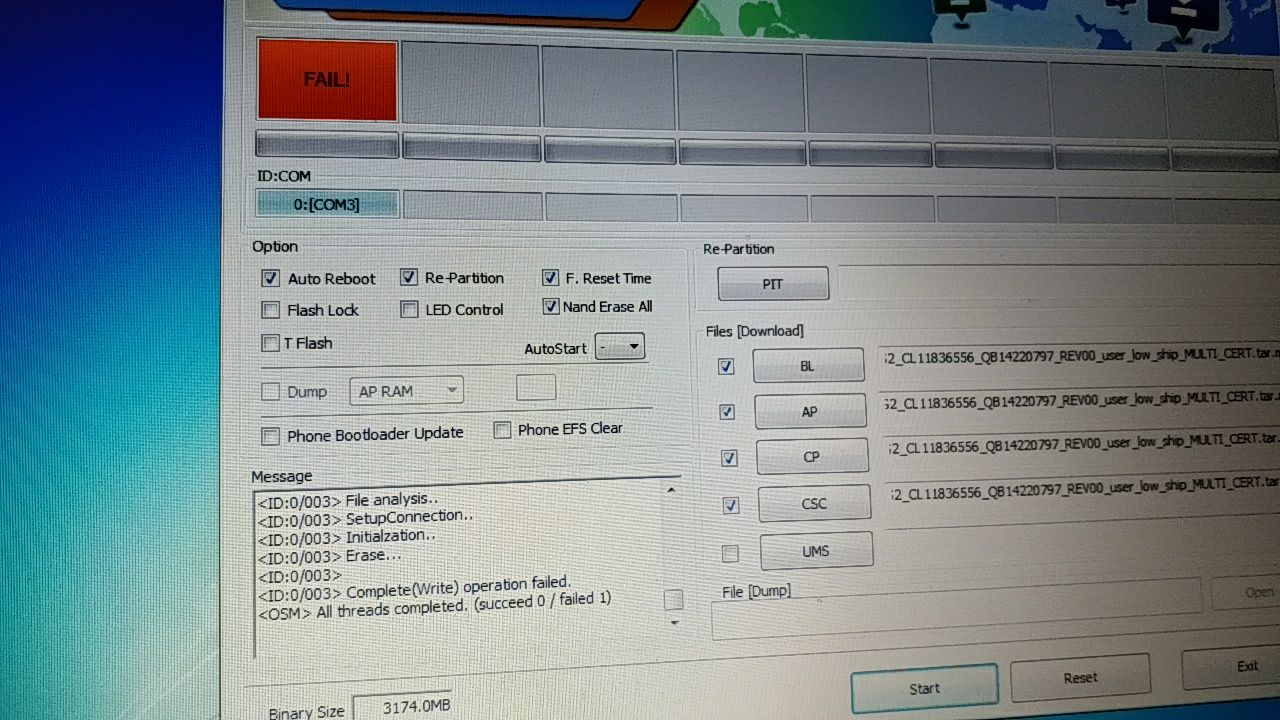Click the BL file button
Viewport: 1280px width, 720px height.
808,366
